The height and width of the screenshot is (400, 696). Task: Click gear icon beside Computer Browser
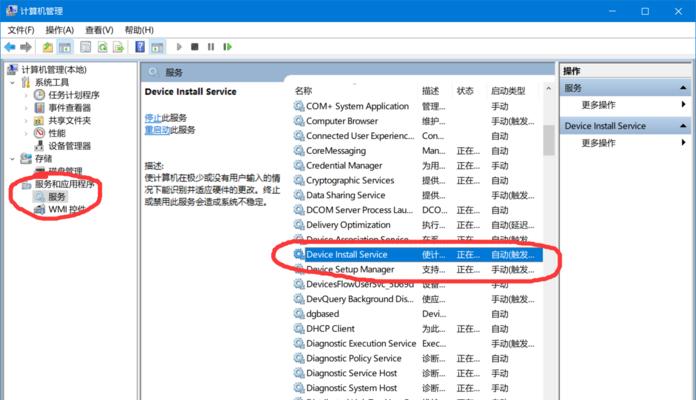[299, 121]
